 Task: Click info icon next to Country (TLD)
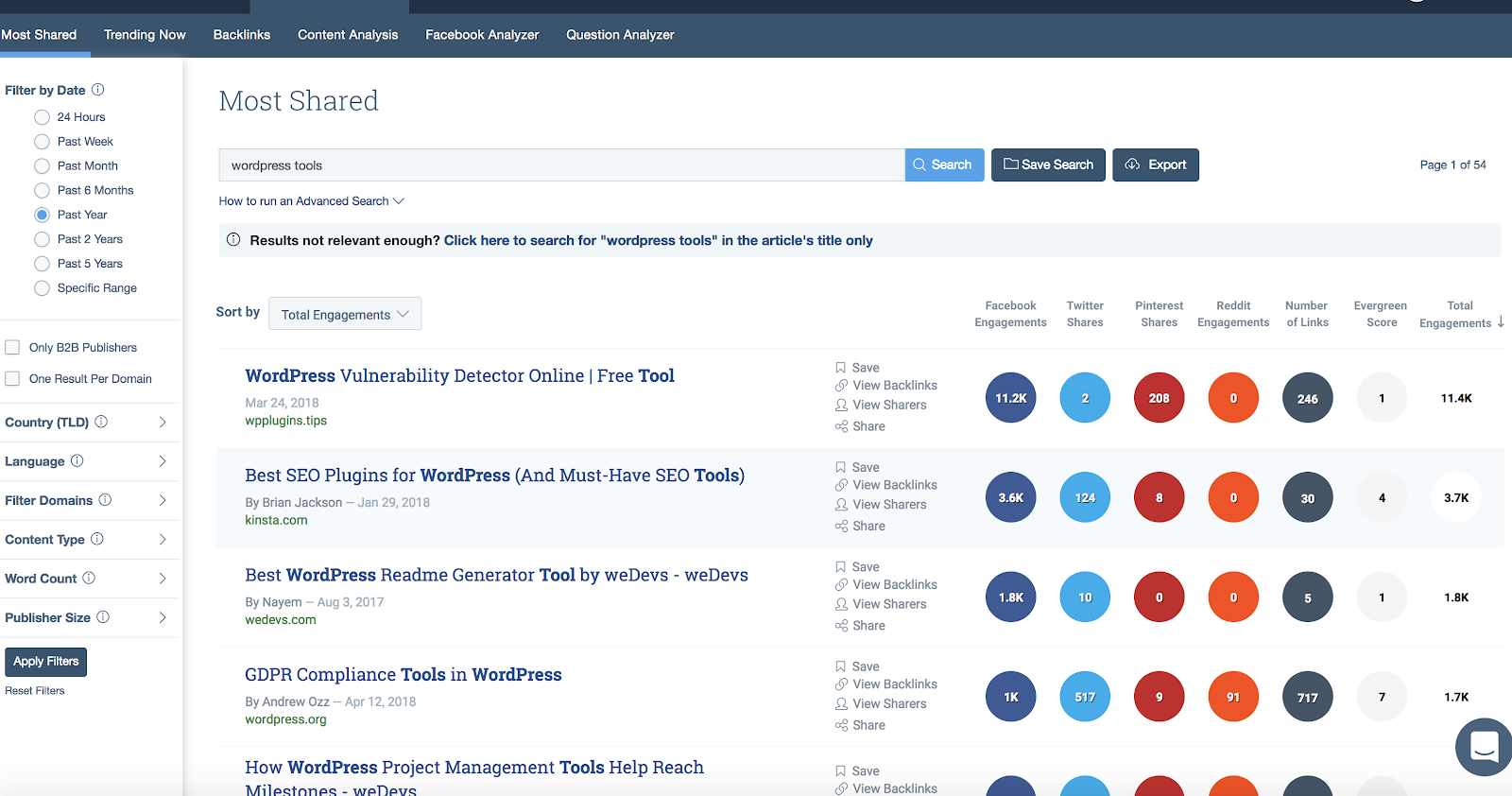click(x=101, y=422)
